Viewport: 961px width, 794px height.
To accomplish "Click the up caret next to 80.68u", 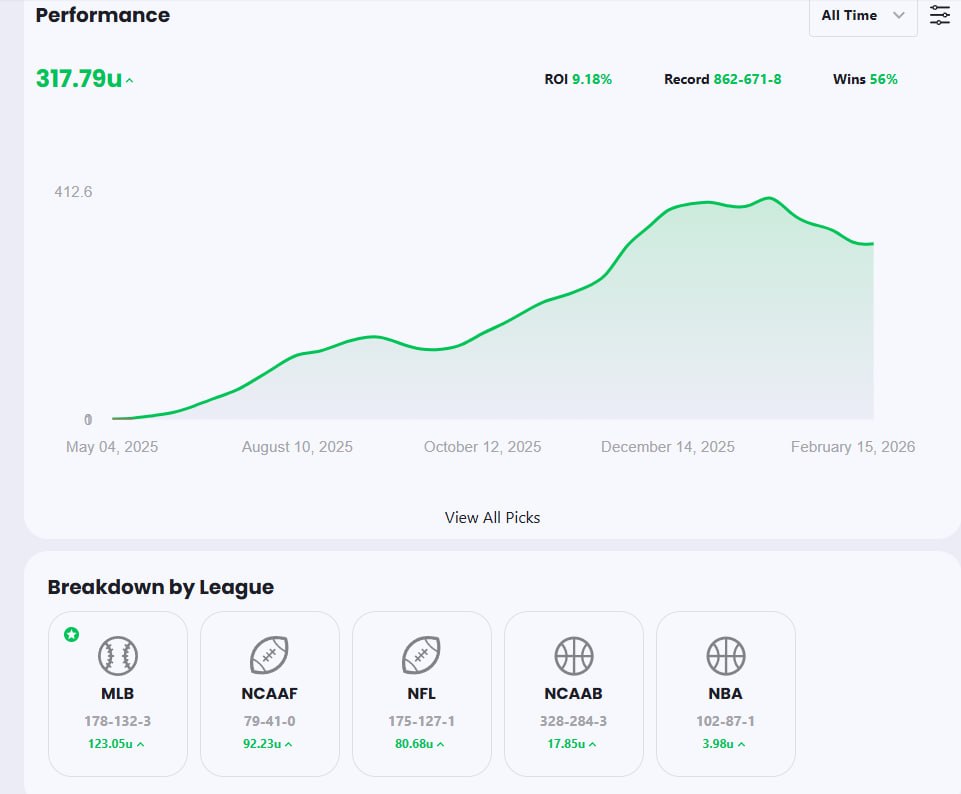I will [441, 744].
